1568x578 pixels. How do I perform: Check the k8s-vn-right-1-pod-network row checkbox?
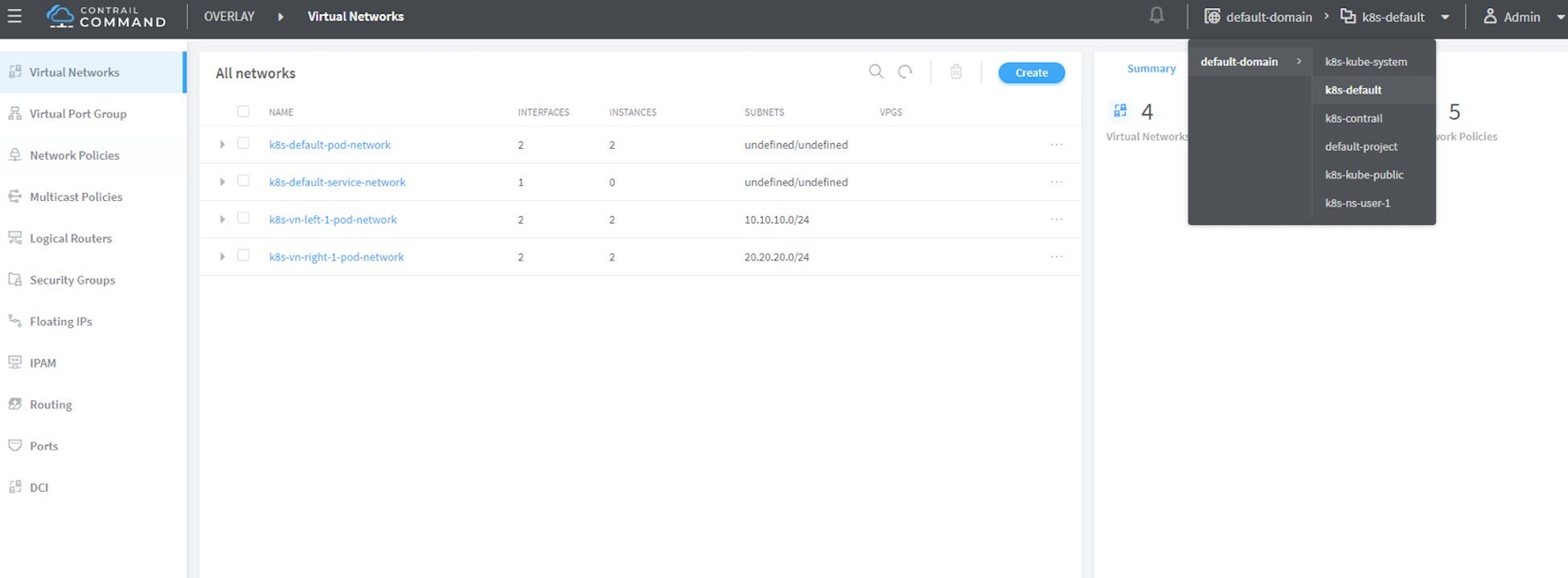click(243, 255)
